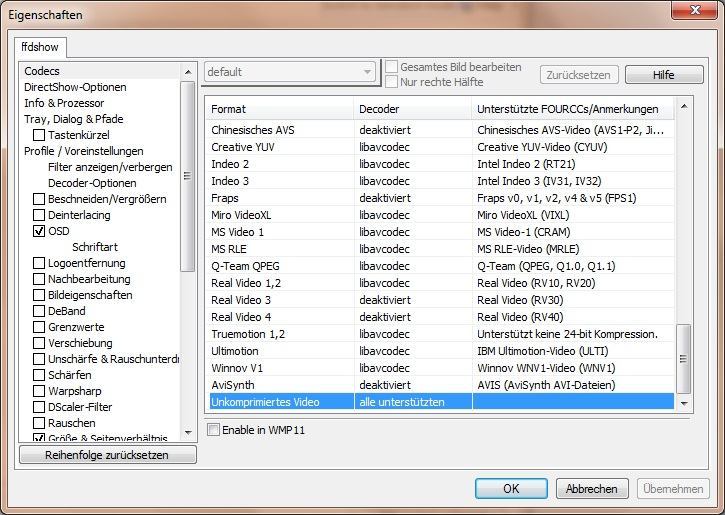Viewport: 725px width, 515px height.
Task: Open Profile / Voreinstellungen page
Action: pyautogui.click(x=84, y=151)
